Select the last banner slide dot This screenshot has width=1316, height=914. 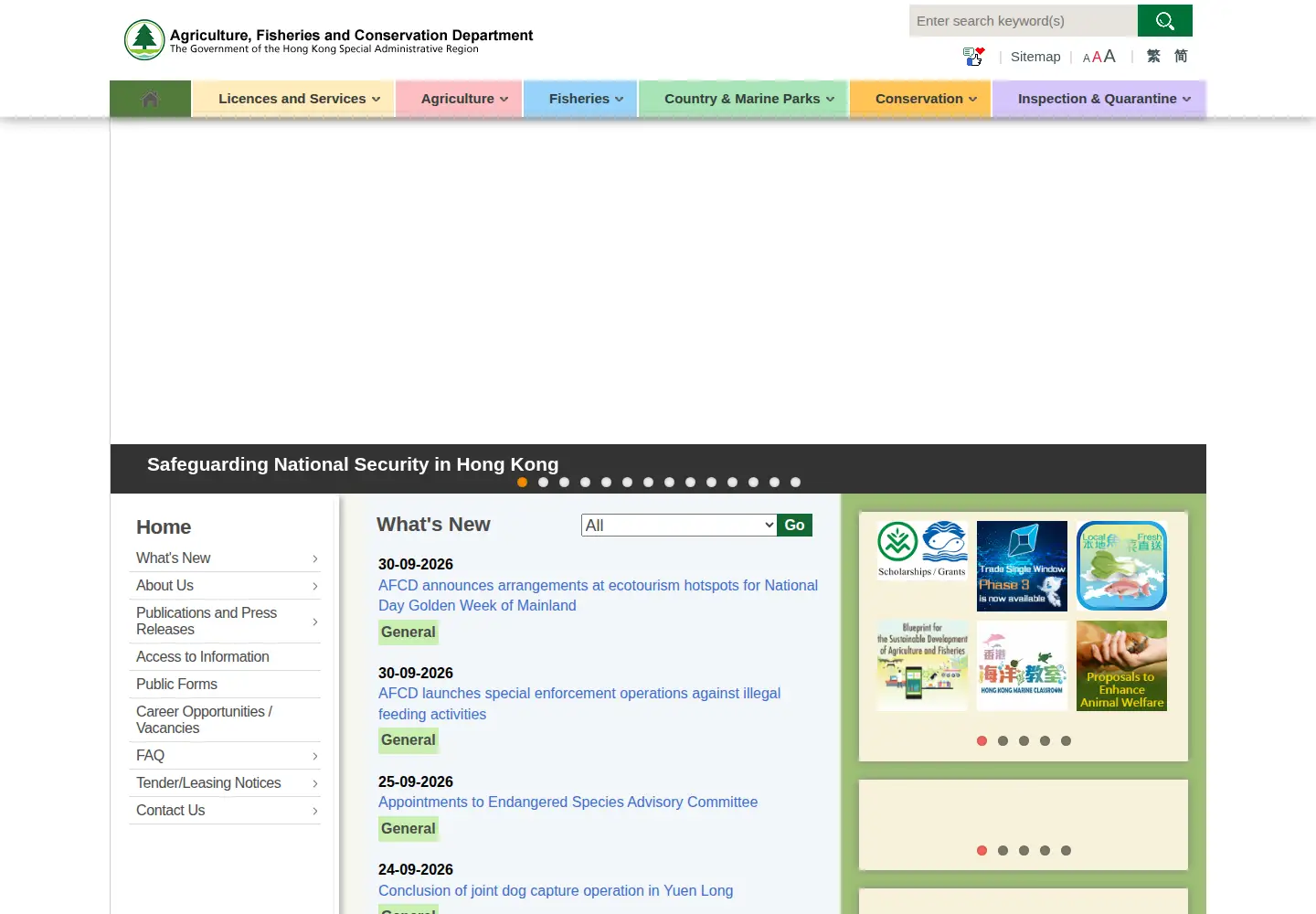click(x=795, y=483)
